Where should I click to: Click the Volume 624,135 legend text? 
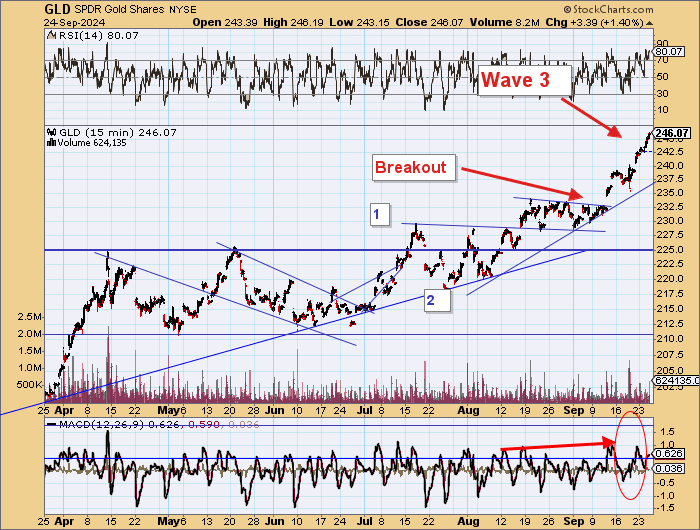tap(92, 143)
